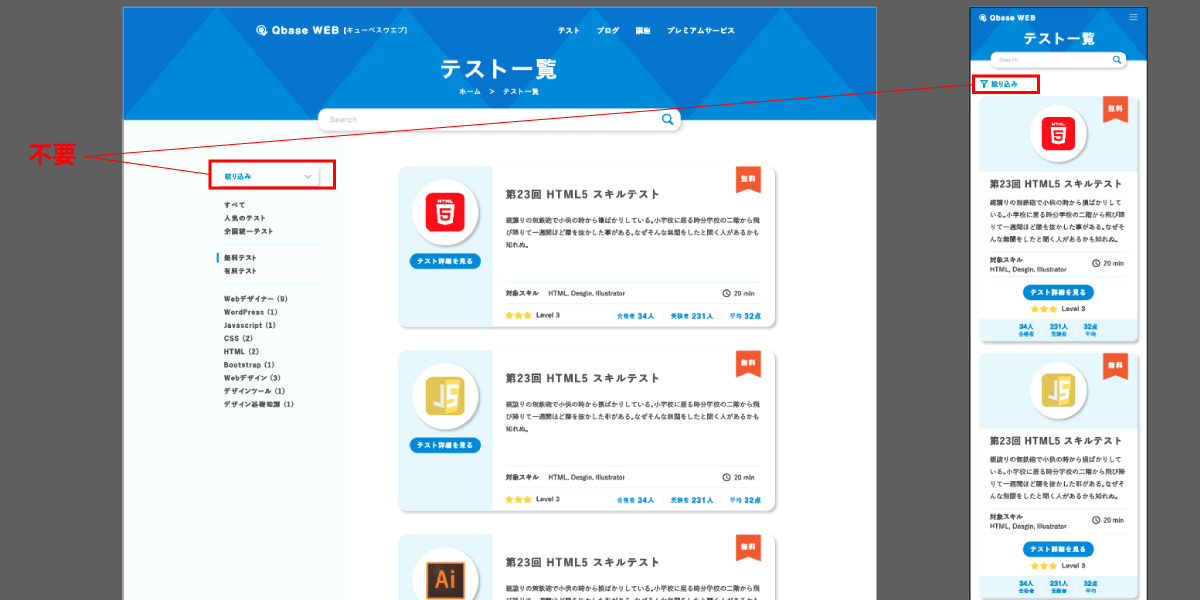Select the 無料テスト filter in the sidebar
The height and width of the screenshot is (600, 1200).
(x=240, y=258)
